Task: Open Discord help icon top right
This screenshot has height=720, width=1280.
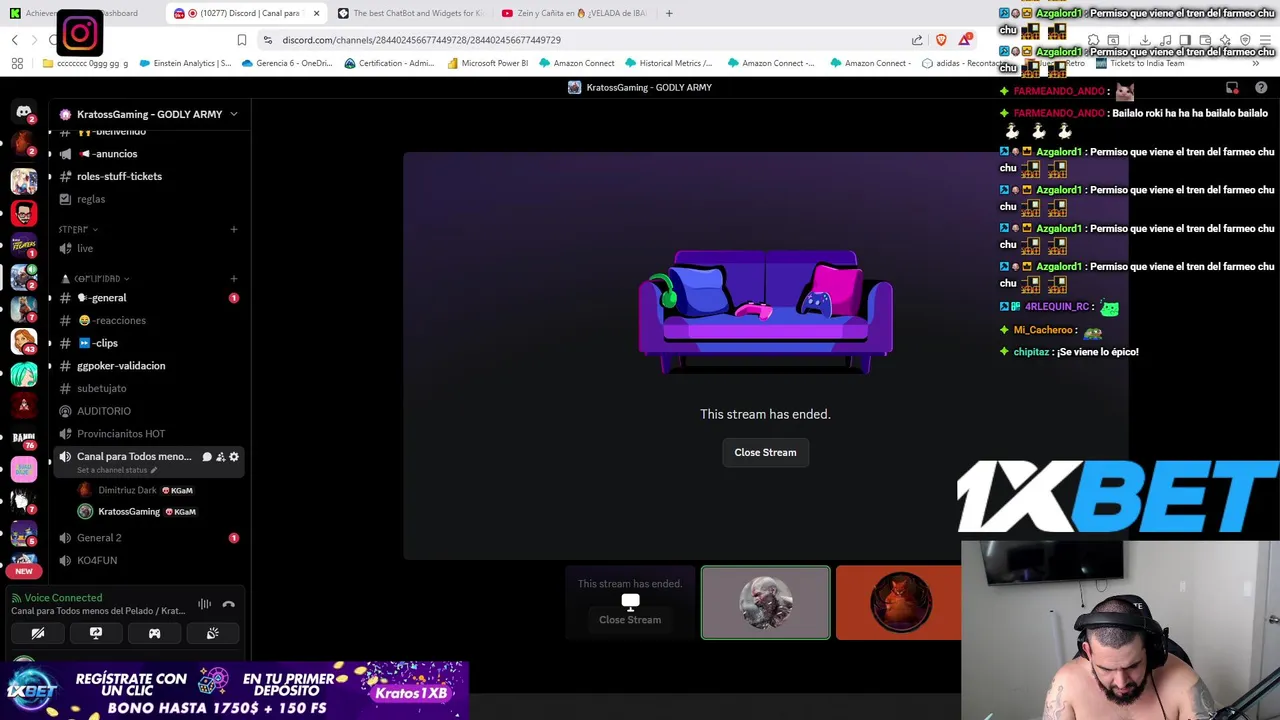Action: [x=1261, y=88]
